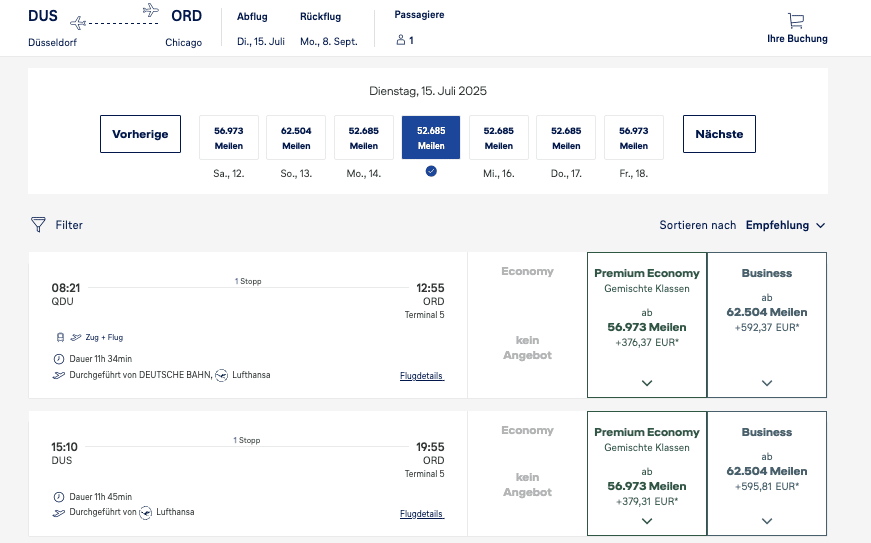Click the Vorherige button
This screenshot has height=543, width=871.
click(140, 134)
